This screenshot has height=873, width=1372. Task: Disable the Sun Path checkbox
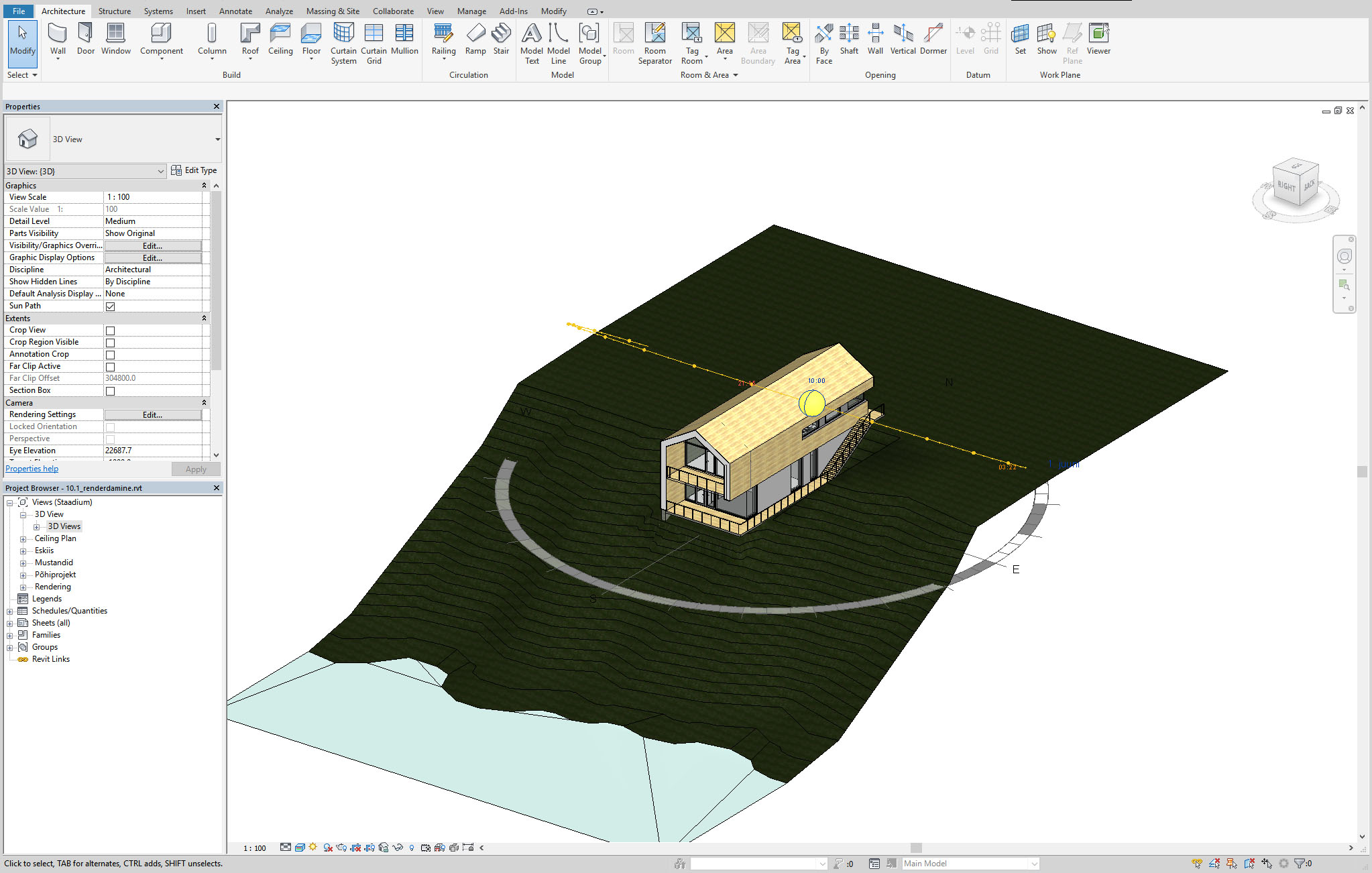[111, 306]
